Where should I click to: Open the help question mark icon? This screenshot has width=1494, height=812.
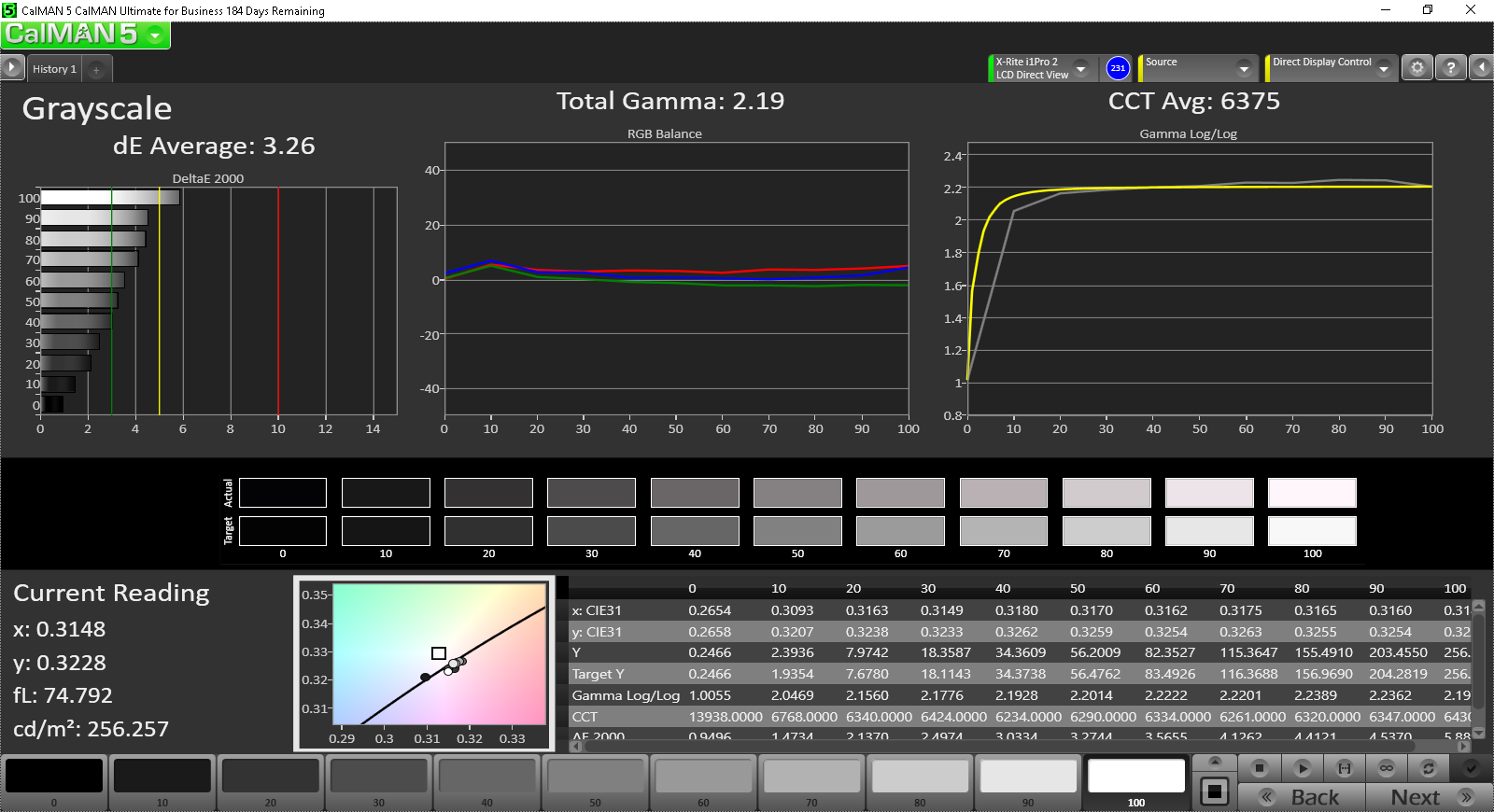pyautogui.click(x=1450, y=68)
